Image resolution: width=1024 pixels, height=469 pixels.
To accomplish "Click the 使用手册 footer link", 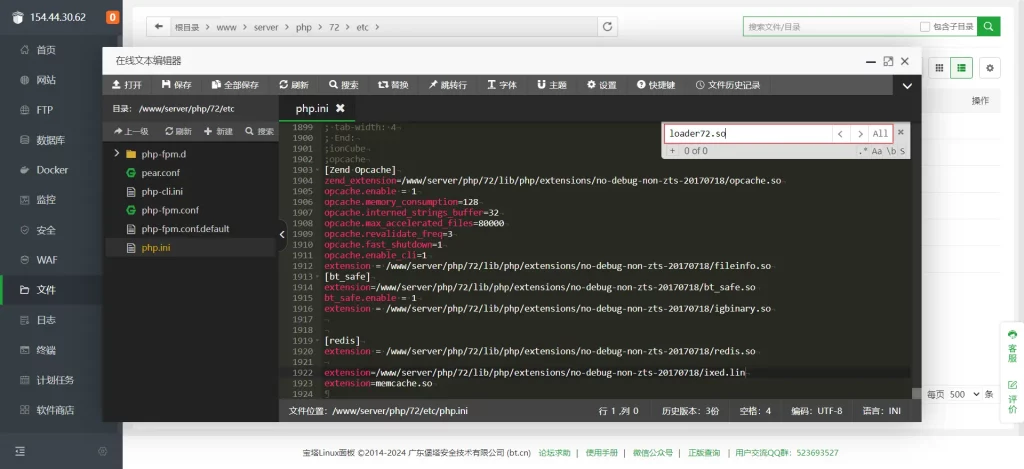I will coord(601,453).
